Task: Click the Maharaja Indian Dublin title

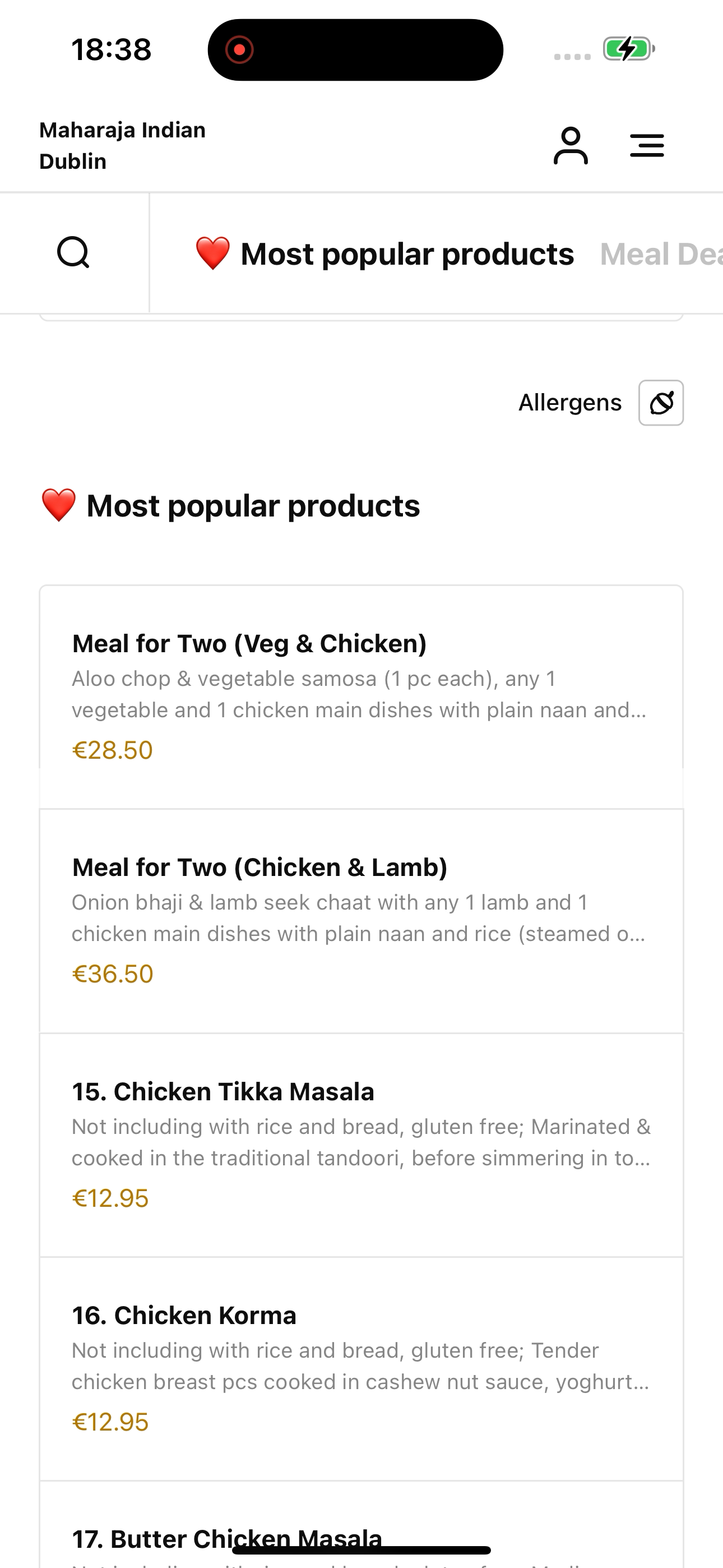Action: (x=122, y=145)
